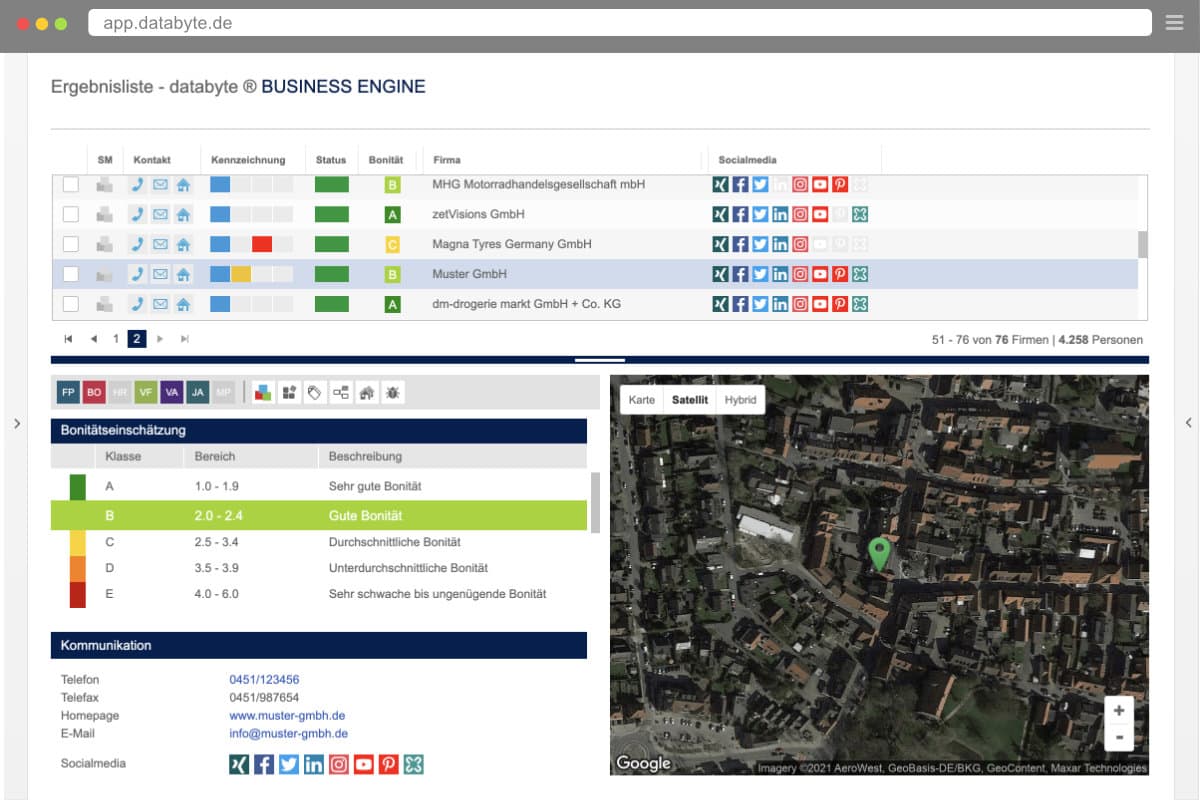The width and height of the screenshot is (1200, 800).
Task: Sort by Firma column header
Action: click(447, 160)
